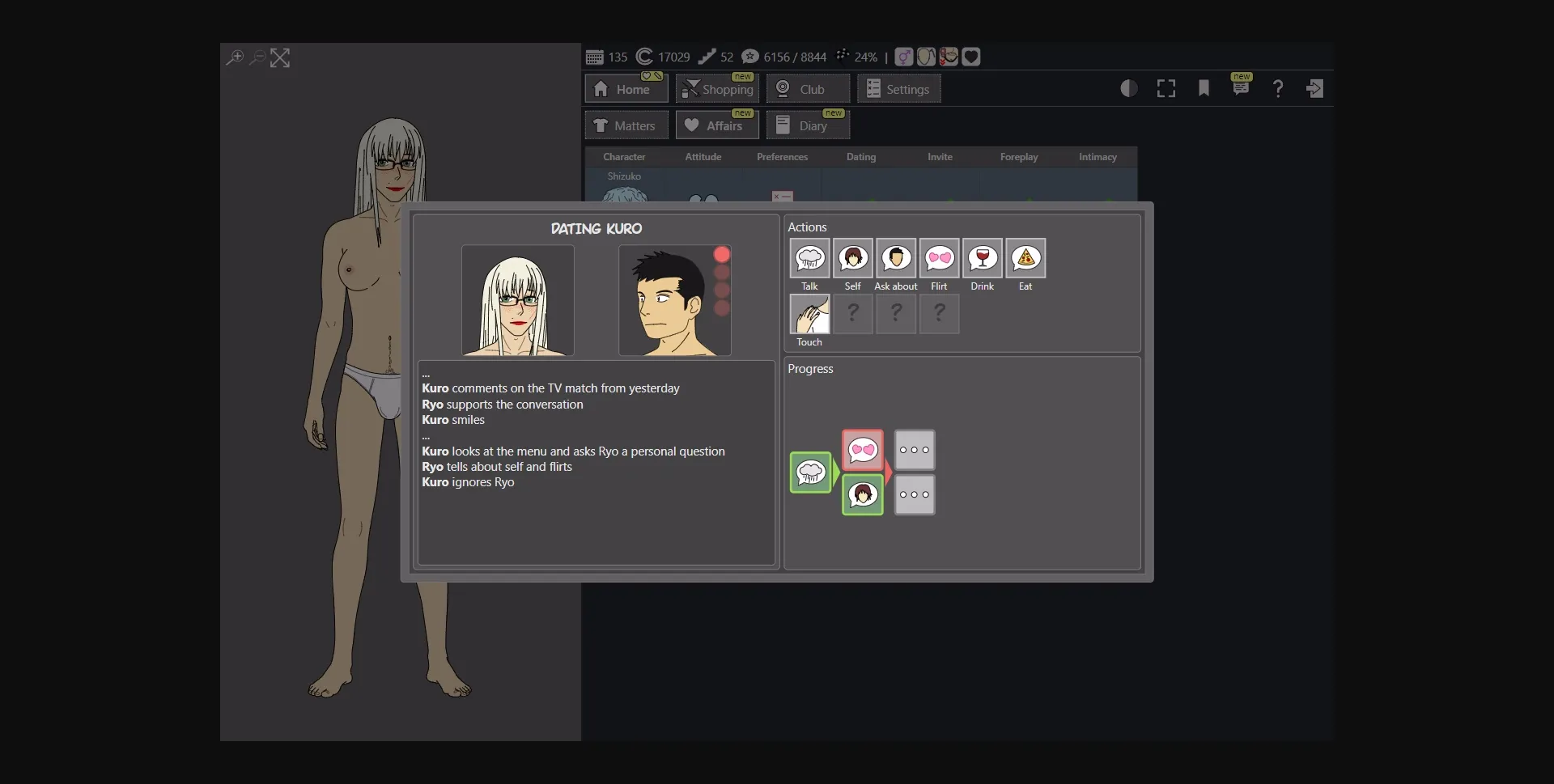
Task: Choose the Flirt action
Action: click(x=939, y=259)
